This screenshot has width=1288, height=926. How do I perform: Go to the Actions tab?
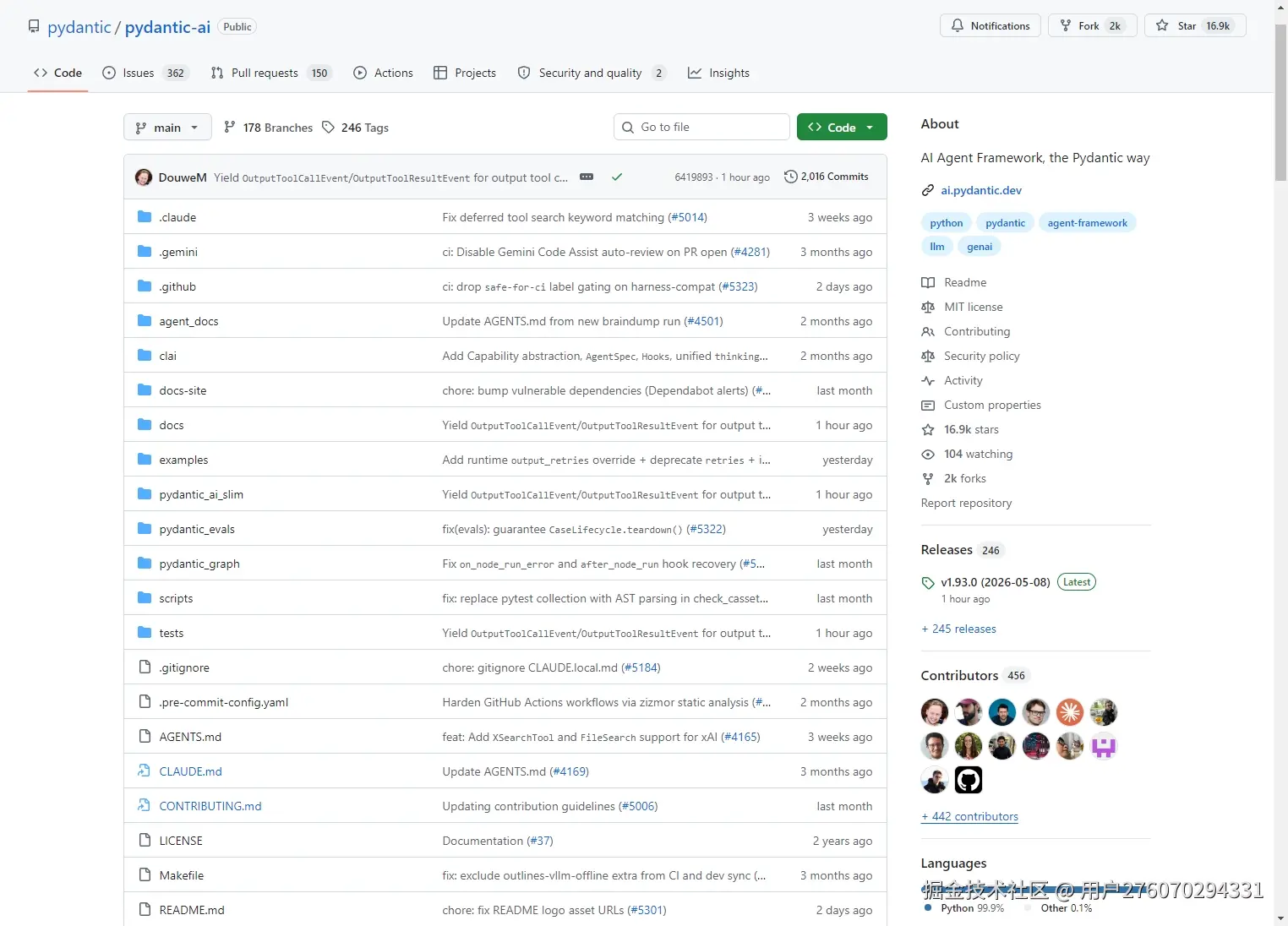(x=383, y=73)
